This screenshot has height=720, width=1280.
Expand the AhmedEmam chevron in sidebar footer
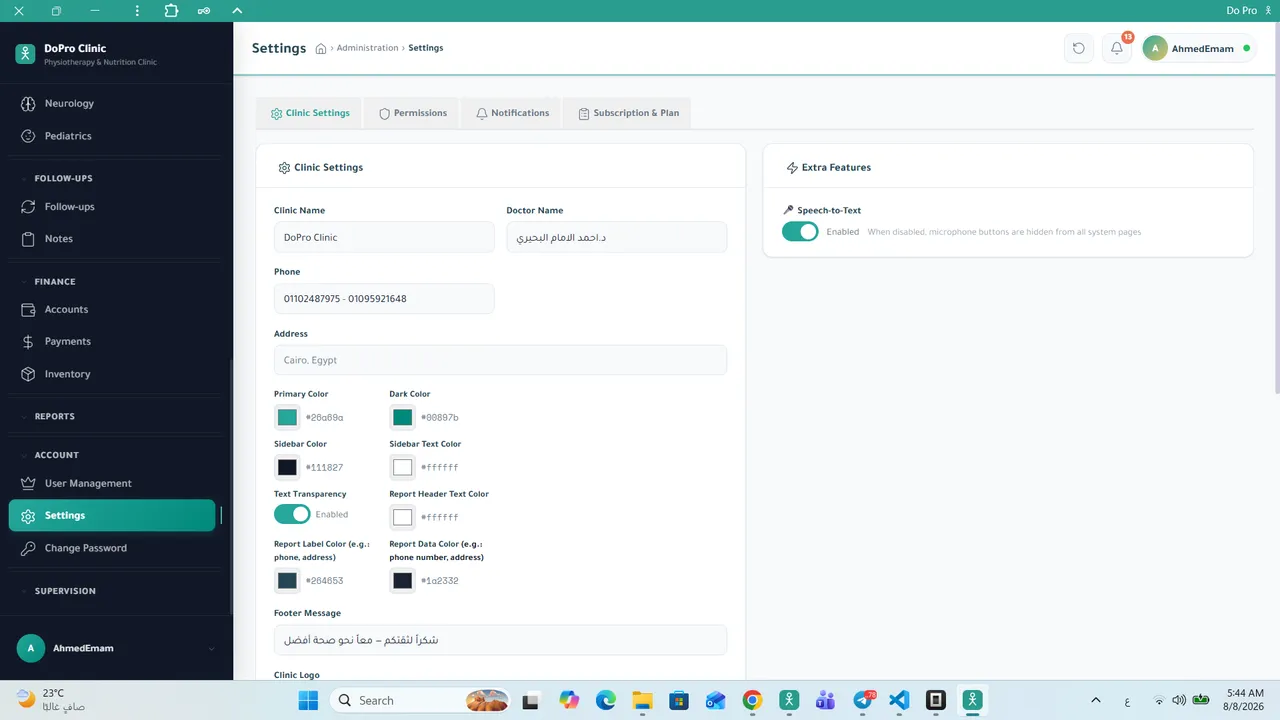point(211,649)
